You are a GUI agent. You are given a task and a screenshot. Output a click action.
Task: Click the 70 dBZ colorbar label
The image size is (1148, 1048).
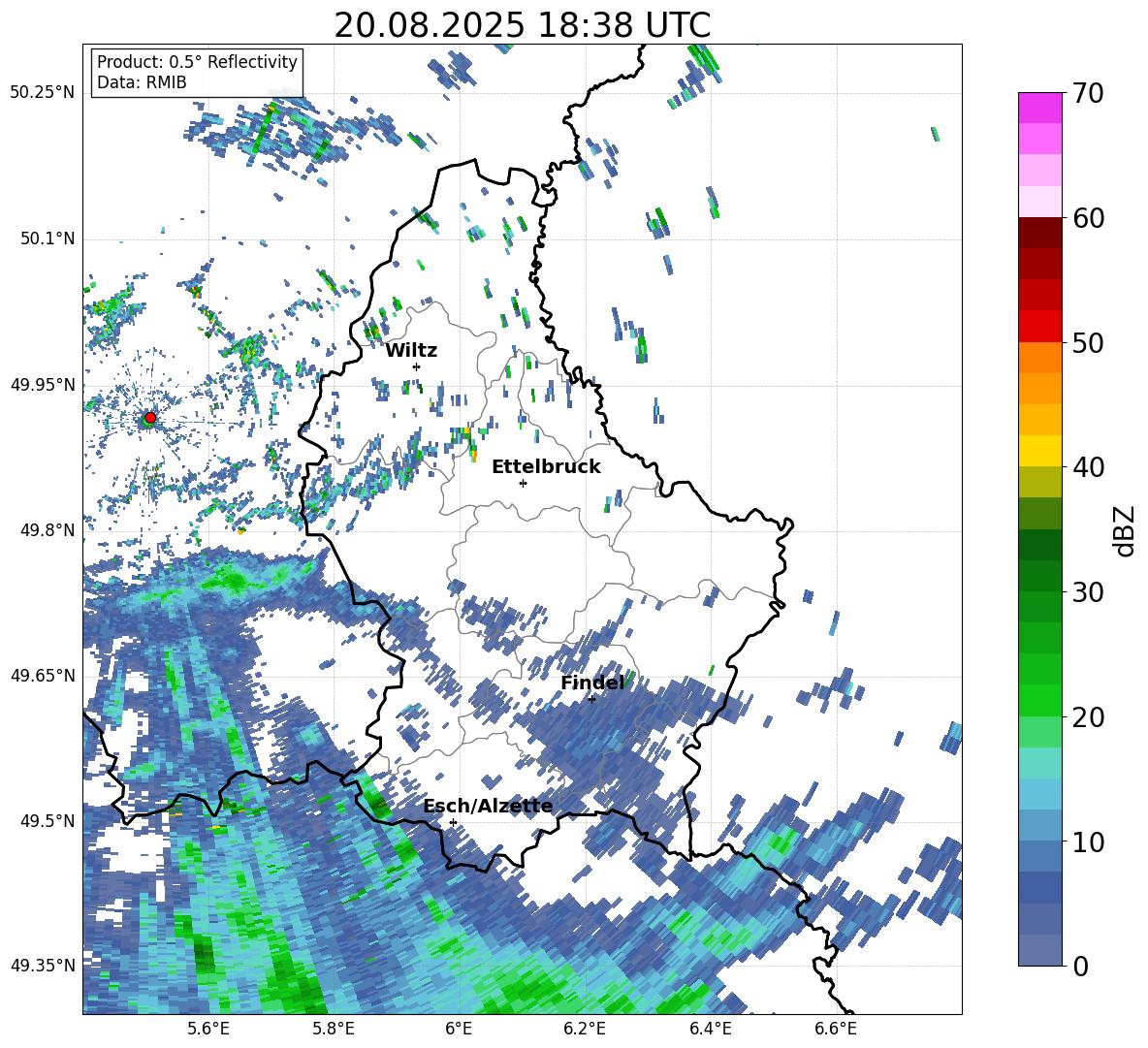[1088, 94]
